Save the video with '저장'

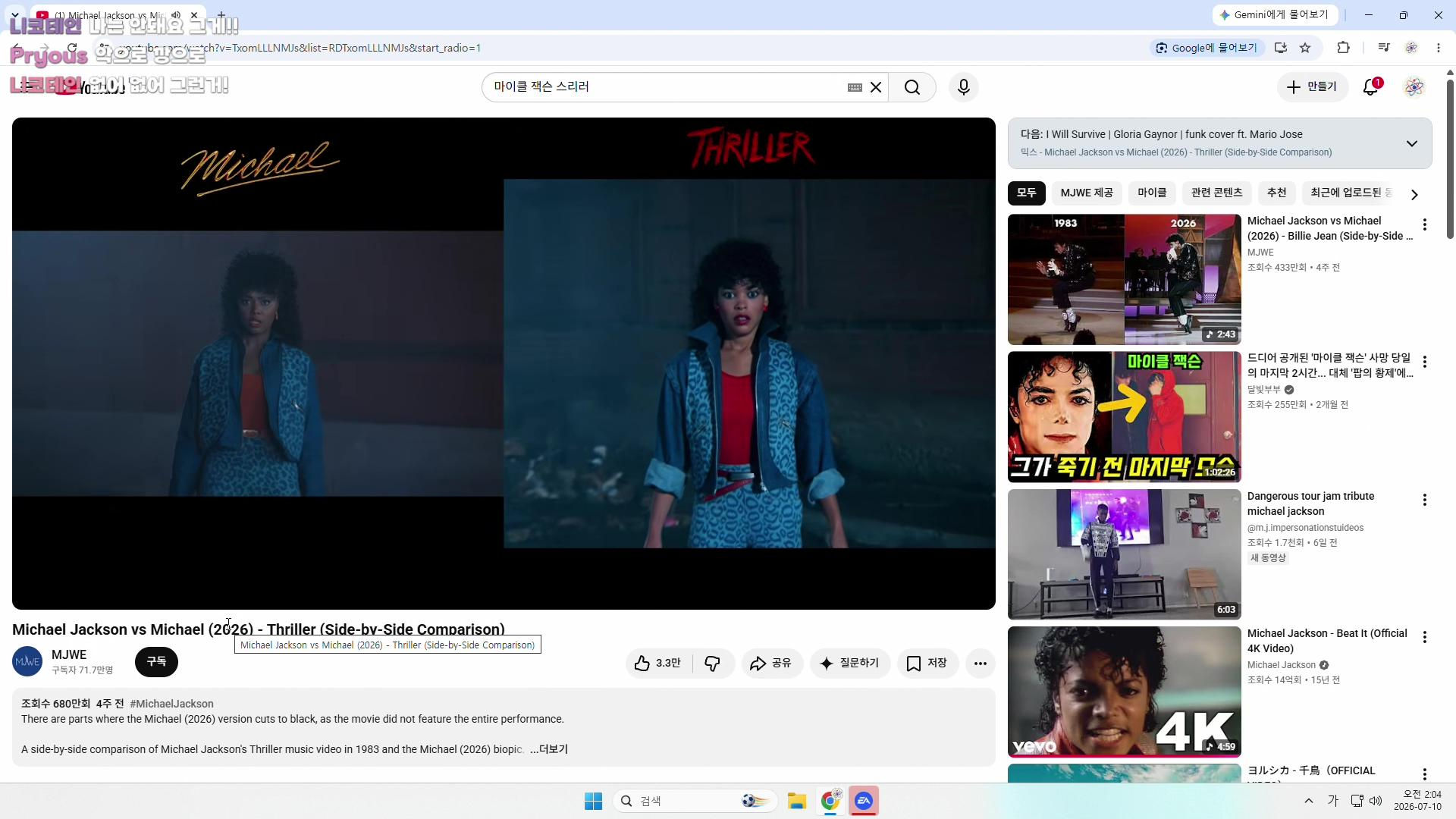[927, 664]
